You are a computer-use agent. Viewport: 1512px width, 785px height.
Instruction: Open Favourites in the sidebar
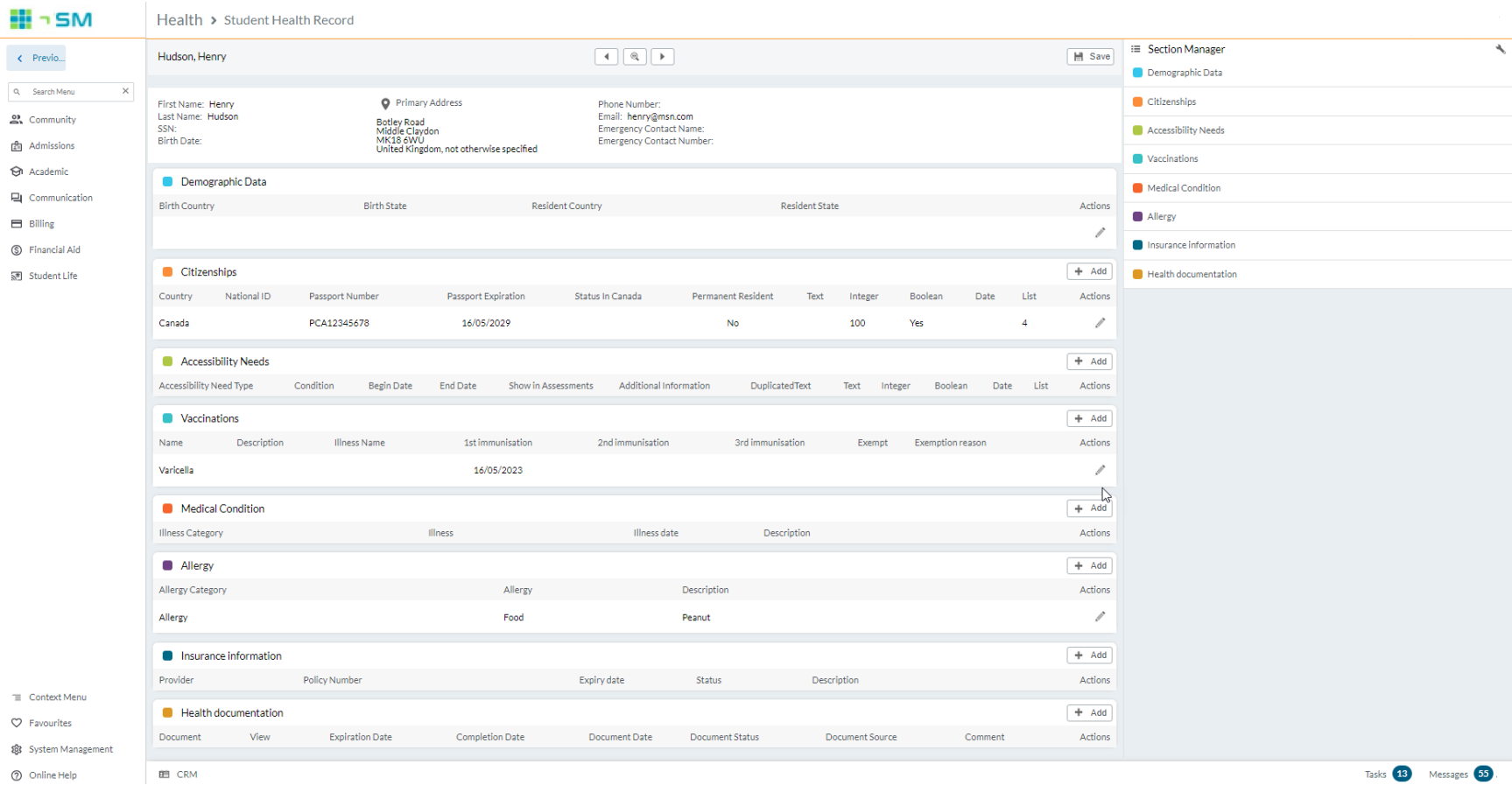point(41,724)
